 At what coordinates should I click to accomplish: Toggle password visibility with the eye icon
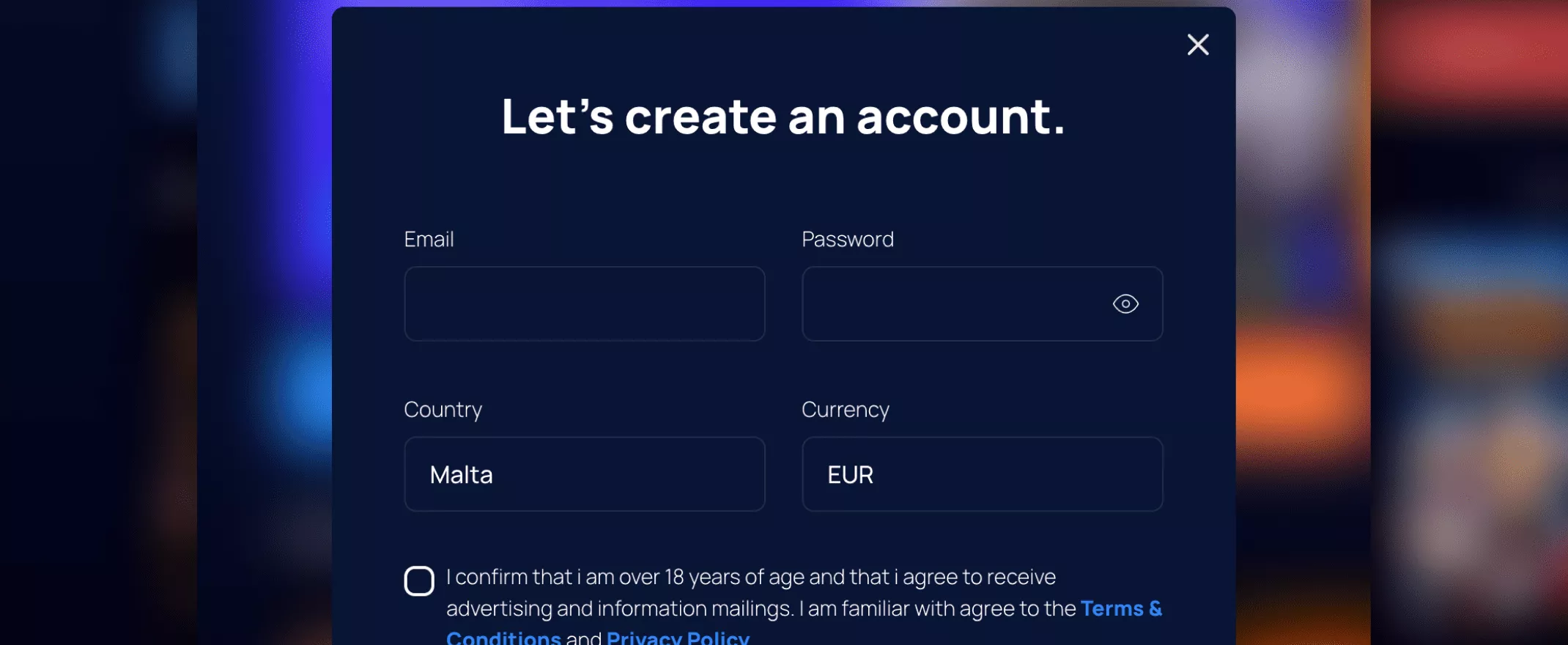point(1125,303)
